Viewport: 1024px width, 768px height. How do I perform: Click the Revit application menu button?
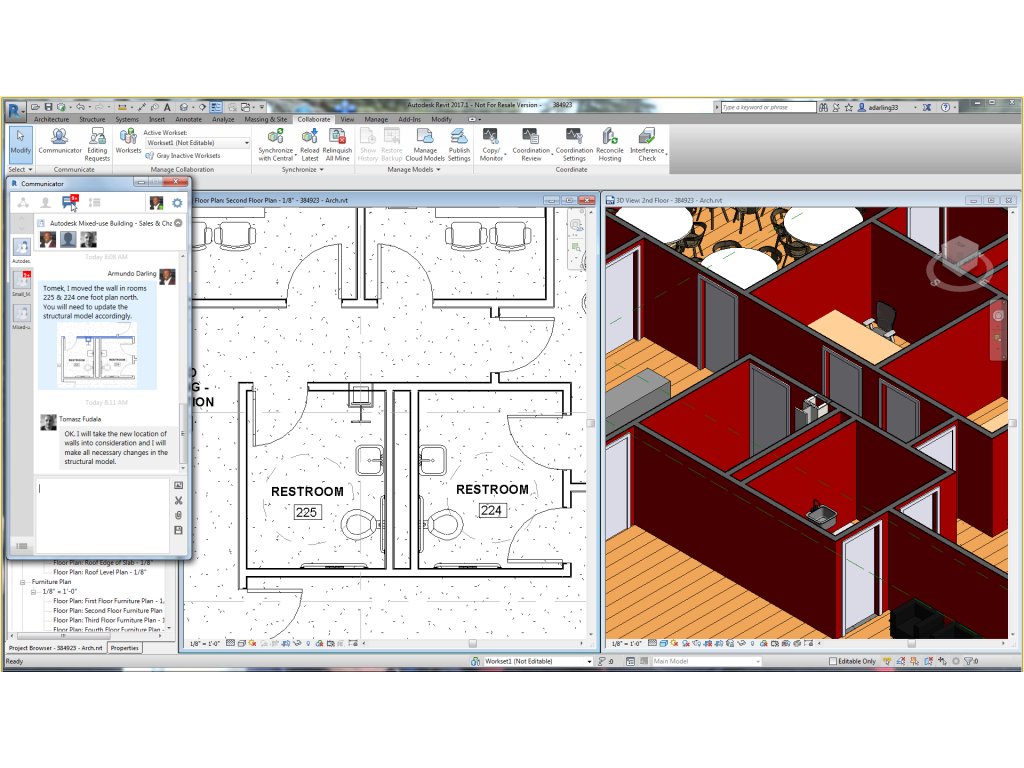pos(14,110)
